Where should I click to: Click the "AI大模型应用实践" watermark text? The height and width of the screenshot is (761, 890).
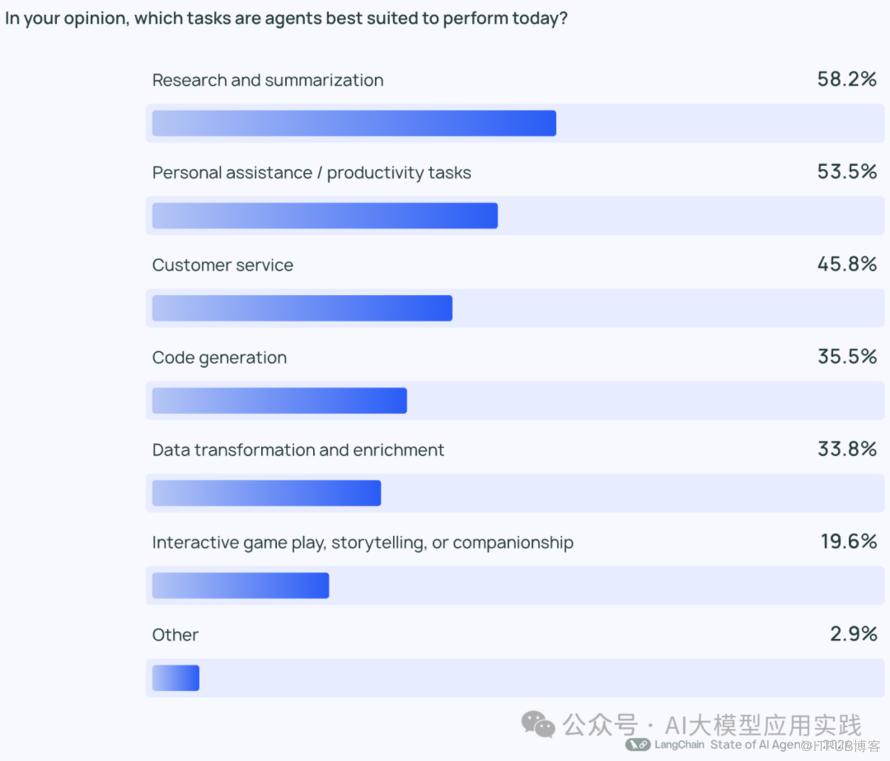pos(762,724)
